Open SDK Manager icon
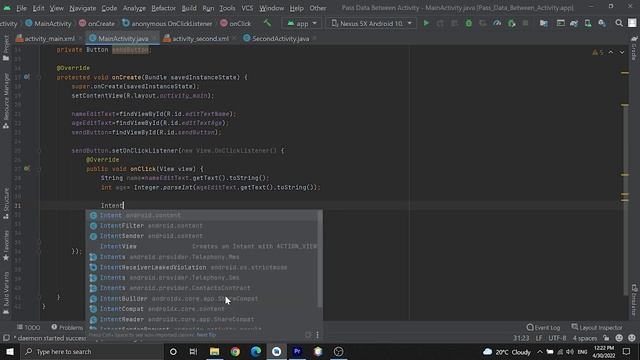This screenshot has width=640, height=360. click(x=602, y=23)
